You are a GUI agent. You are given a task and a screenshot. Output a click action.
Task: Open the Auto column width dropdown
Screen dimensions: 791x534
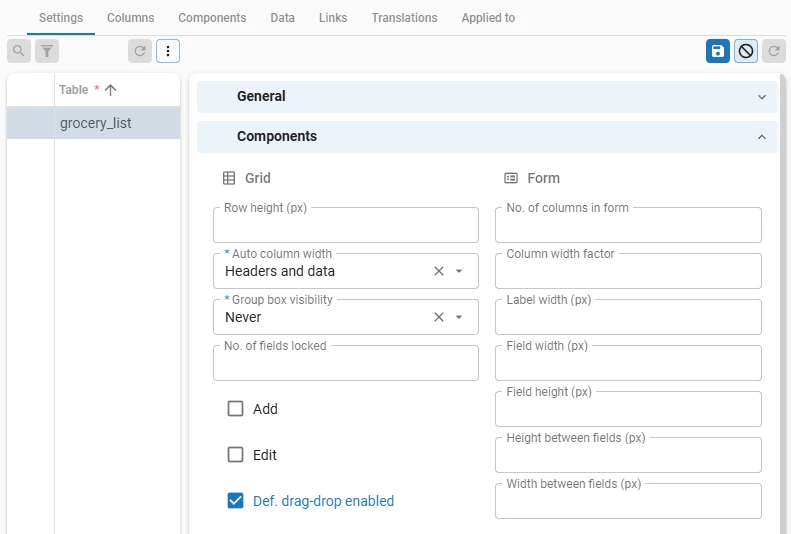460,271
